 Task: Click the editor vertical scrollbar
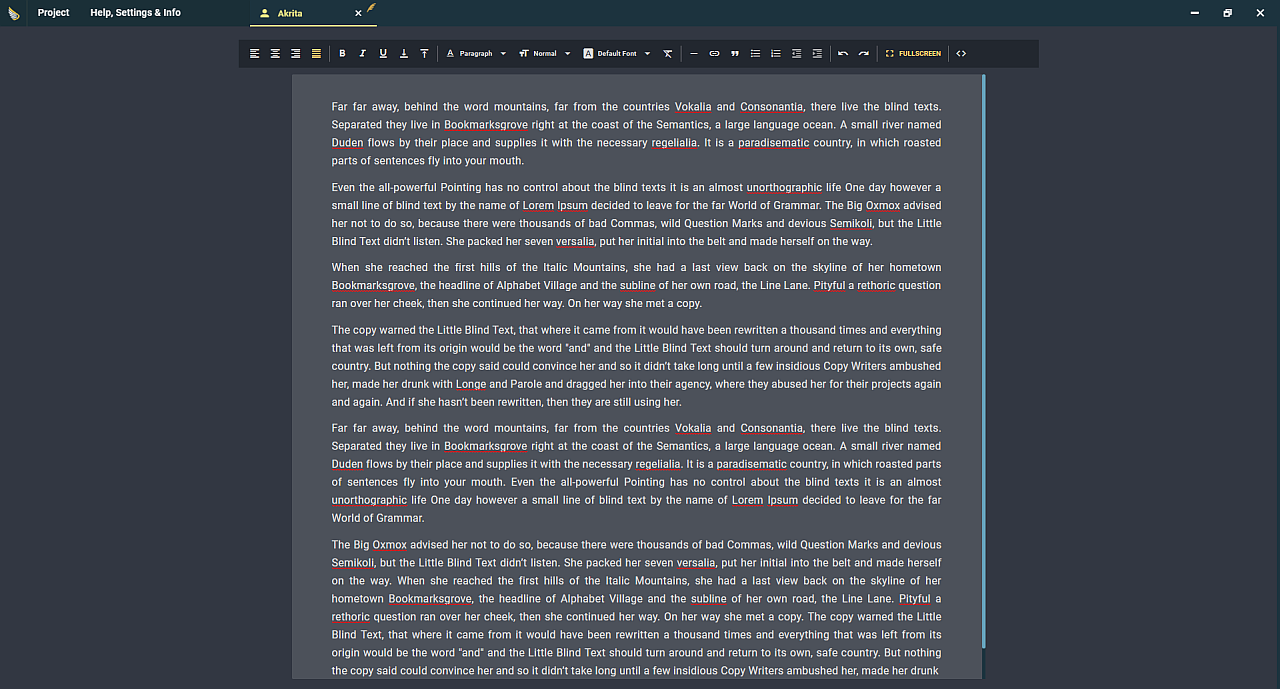tap(984, 360)
